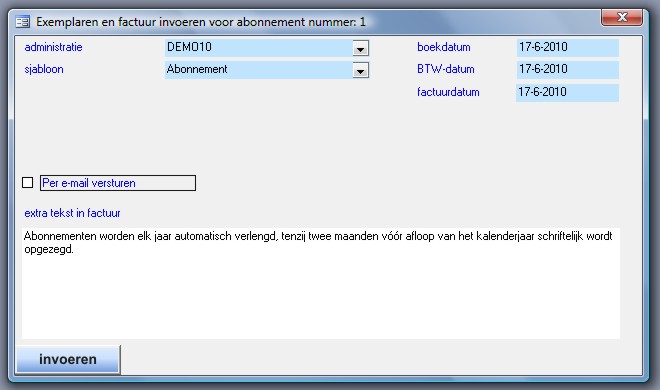Select the factuurdatum date field
This screenshot has height=390, width=660.
coord(567,93)
